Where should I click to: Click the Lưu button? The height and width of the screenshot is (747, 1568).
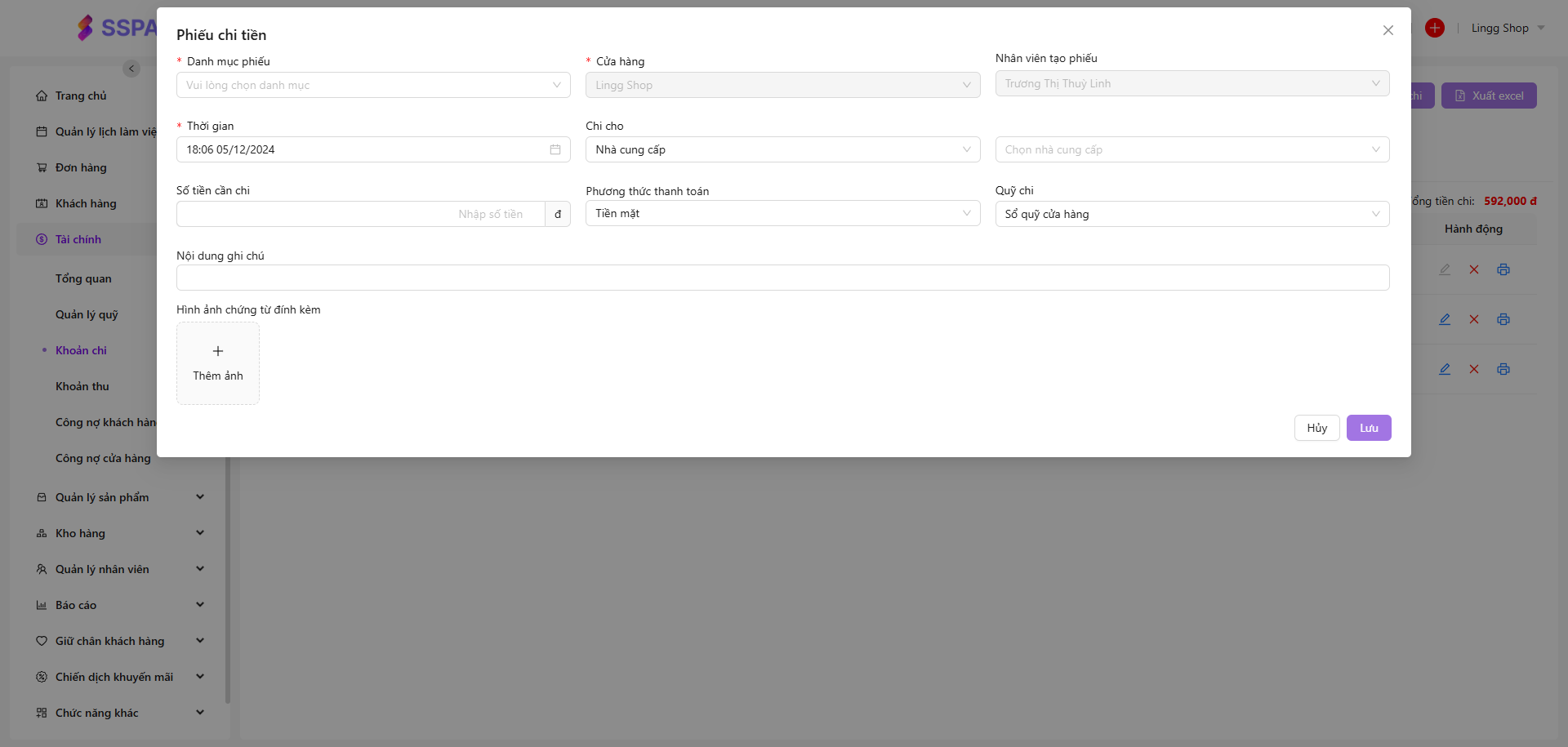coord(1369,428)
